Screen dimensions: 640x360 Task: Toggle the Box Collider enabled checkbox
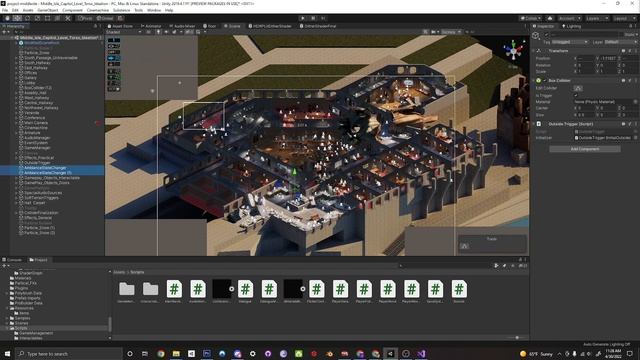click(x=544, y=80)
